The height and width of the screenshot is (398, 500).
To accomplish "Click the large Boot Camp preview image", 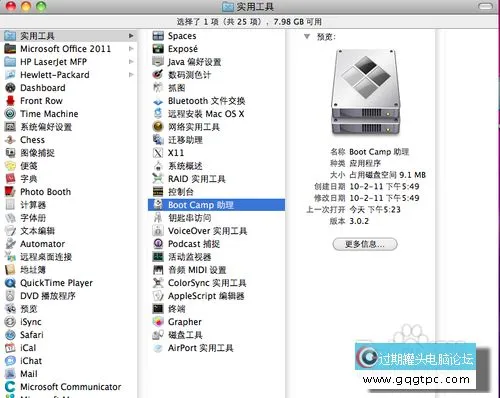I will coord(366,93).
